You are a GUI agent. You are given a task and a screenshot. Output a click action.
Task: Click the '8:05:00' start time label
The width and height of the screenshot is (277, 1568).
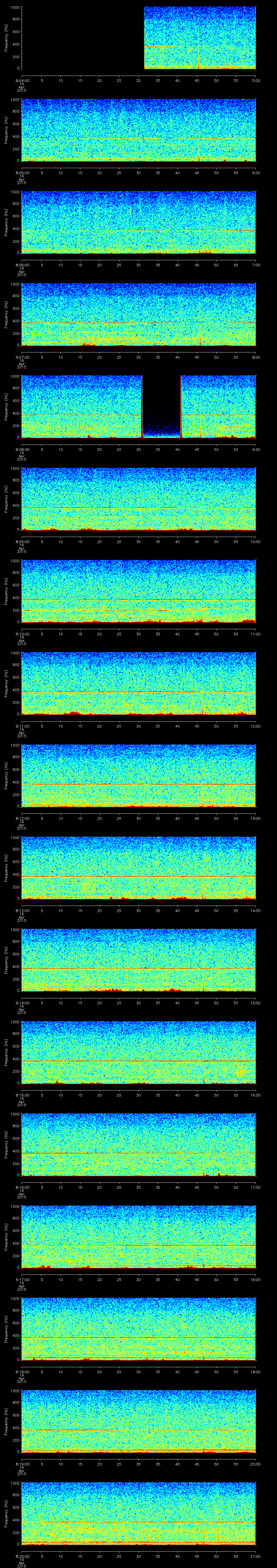click(22, 173)
